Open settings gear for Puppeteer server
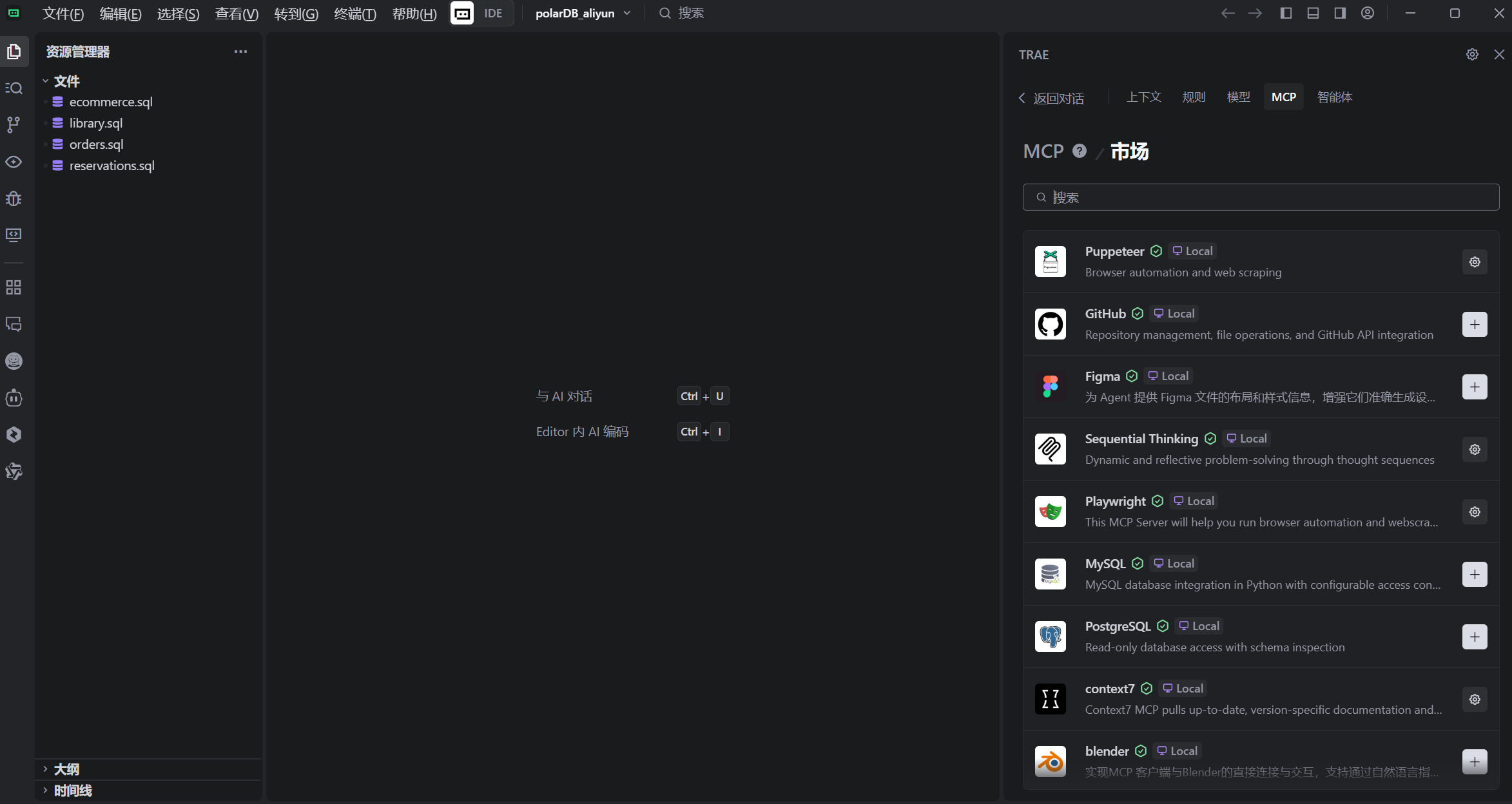This screenshot has width=1512, height=804. 1475,262
